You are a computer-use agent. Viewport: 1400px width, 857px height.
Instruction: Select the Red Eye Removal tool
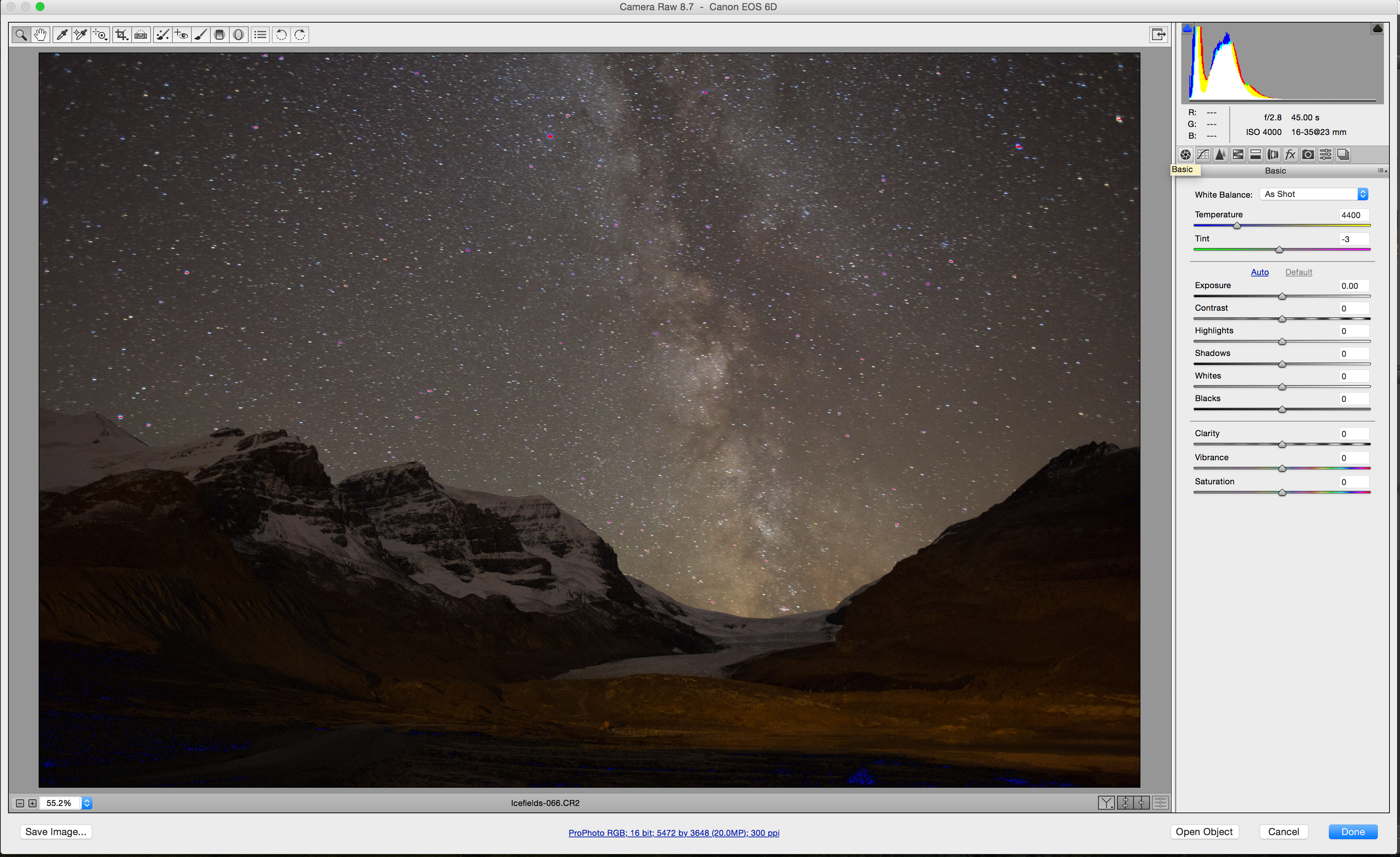point(181,35)
